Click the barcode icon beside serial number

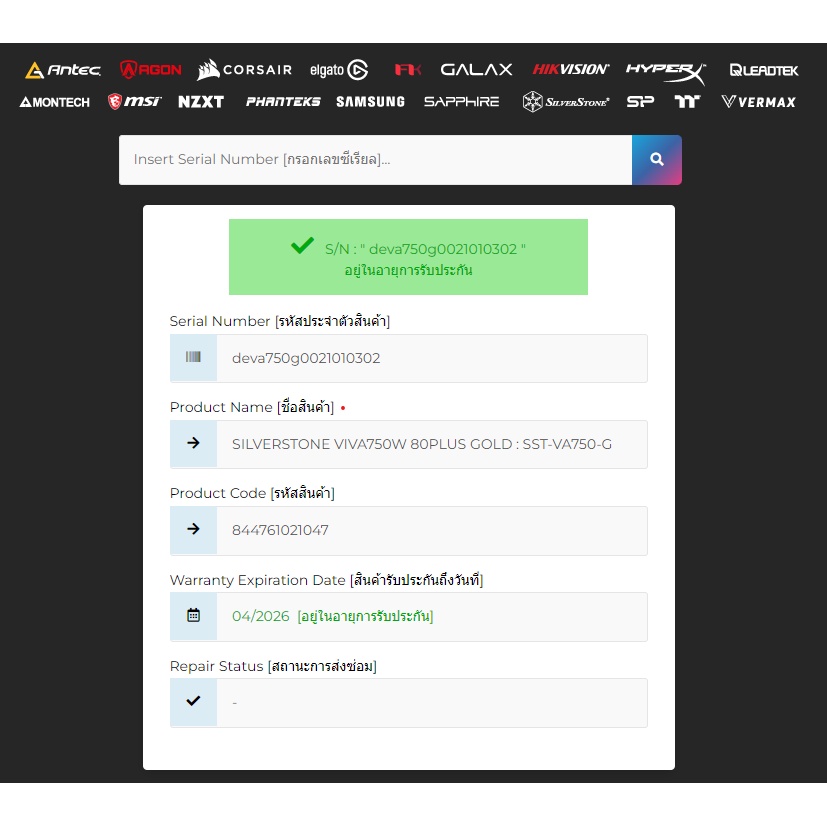point(194,358)
